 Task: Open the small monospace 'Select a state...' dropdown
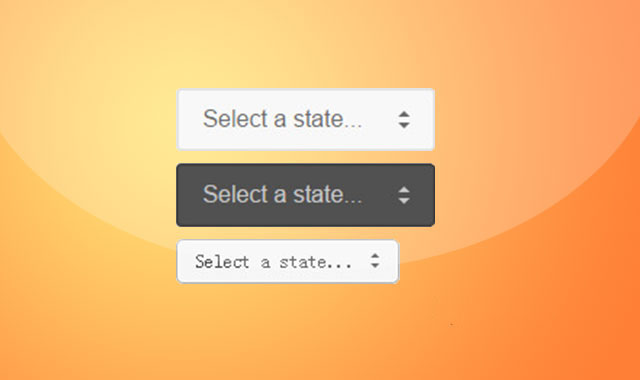(287, 262)
